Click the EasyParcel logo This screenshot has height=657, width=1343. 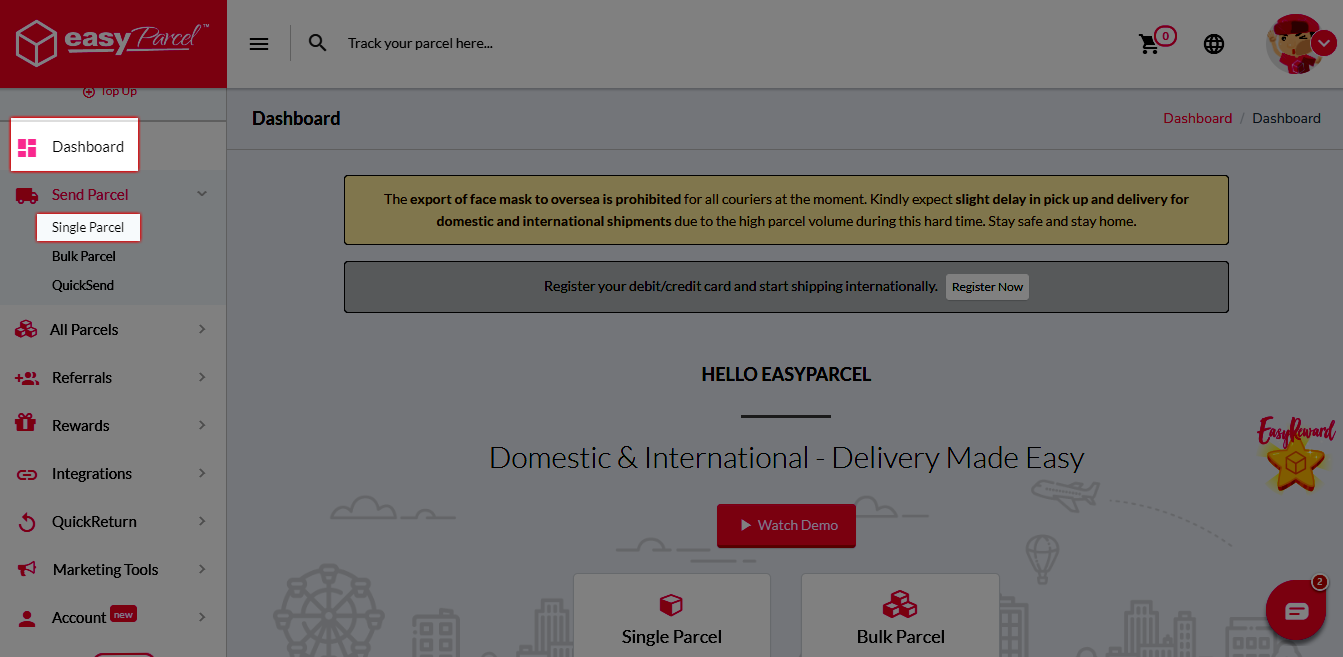pos(112,44)
